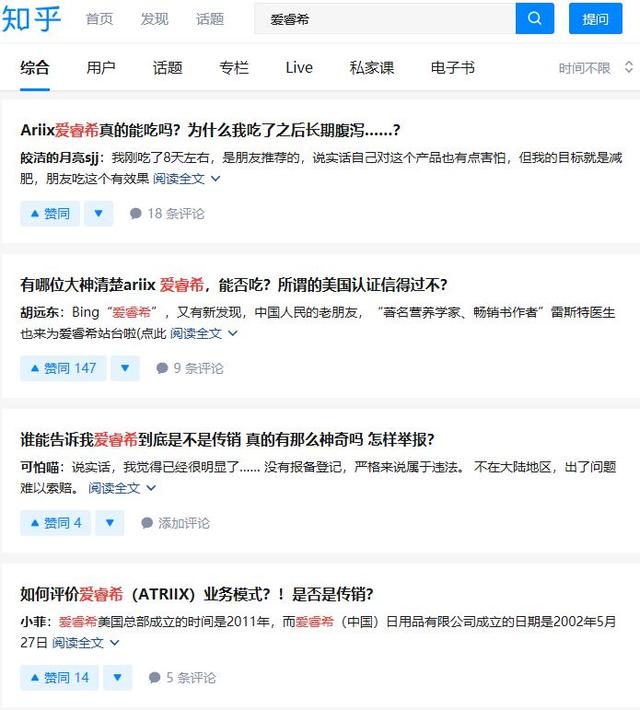This screenshot has height=710, width=640.
Task: Select the 综合 tab
Action: (x=35, y=68)
